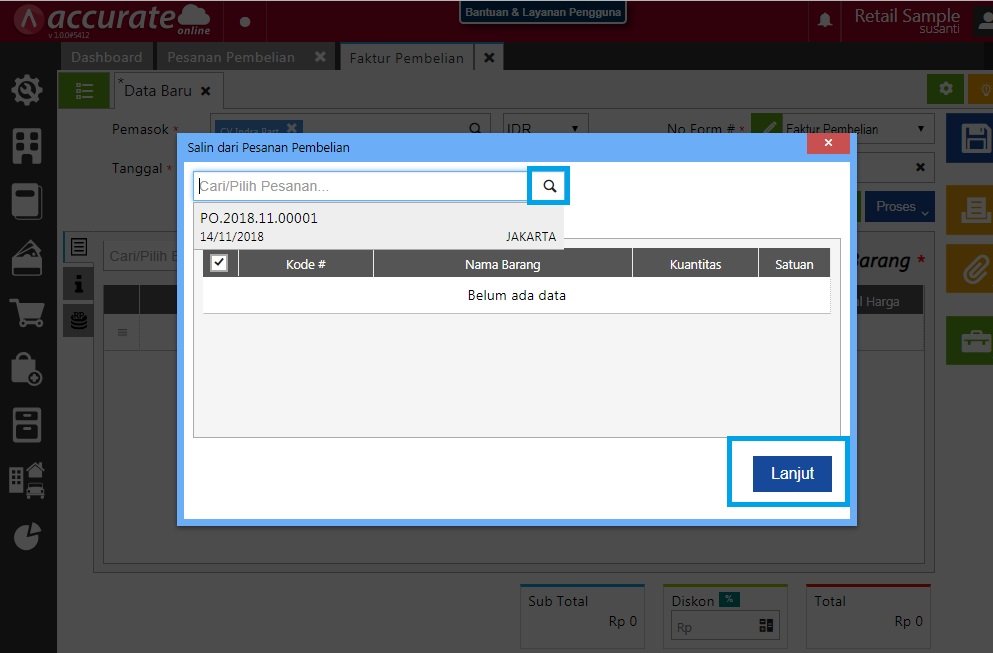This screenshot has width=993, height=653.
Task: Click the paperclip attachment icon
Action: point(974,269)
